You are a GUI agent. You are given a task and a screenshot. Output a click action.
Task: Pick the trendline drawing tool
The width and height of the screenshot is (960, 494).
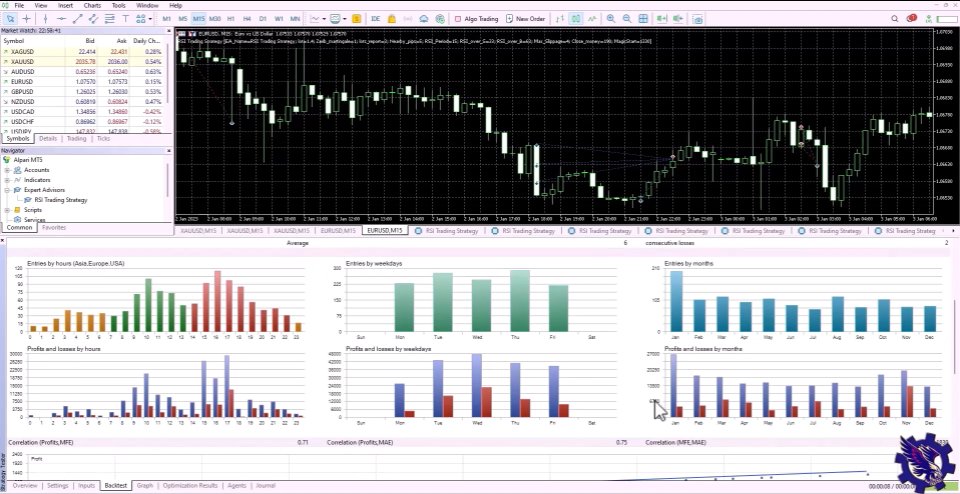(x=78, y=19)
